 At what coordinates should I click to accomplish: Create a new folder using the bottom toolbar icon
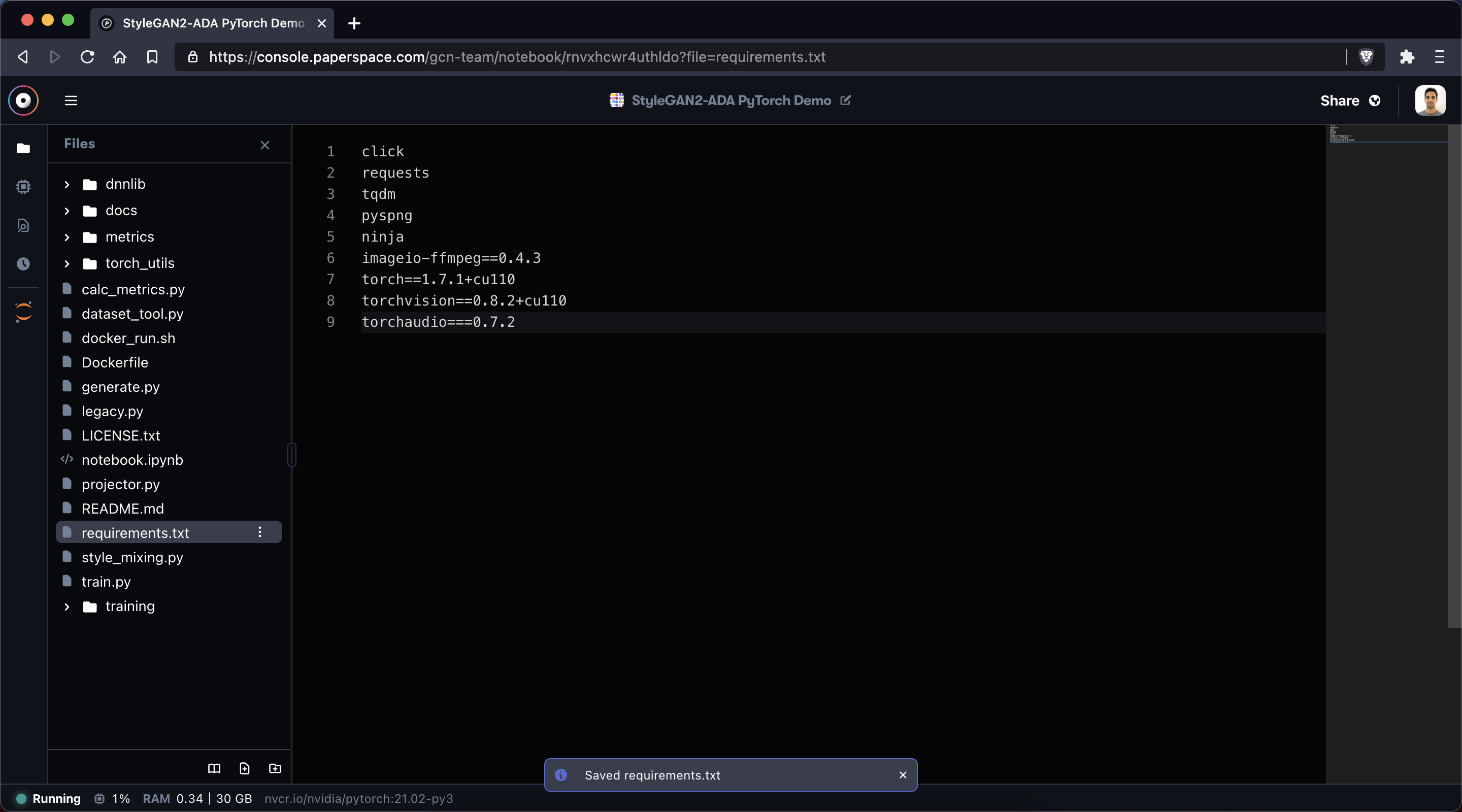click(x=275, y=769)
